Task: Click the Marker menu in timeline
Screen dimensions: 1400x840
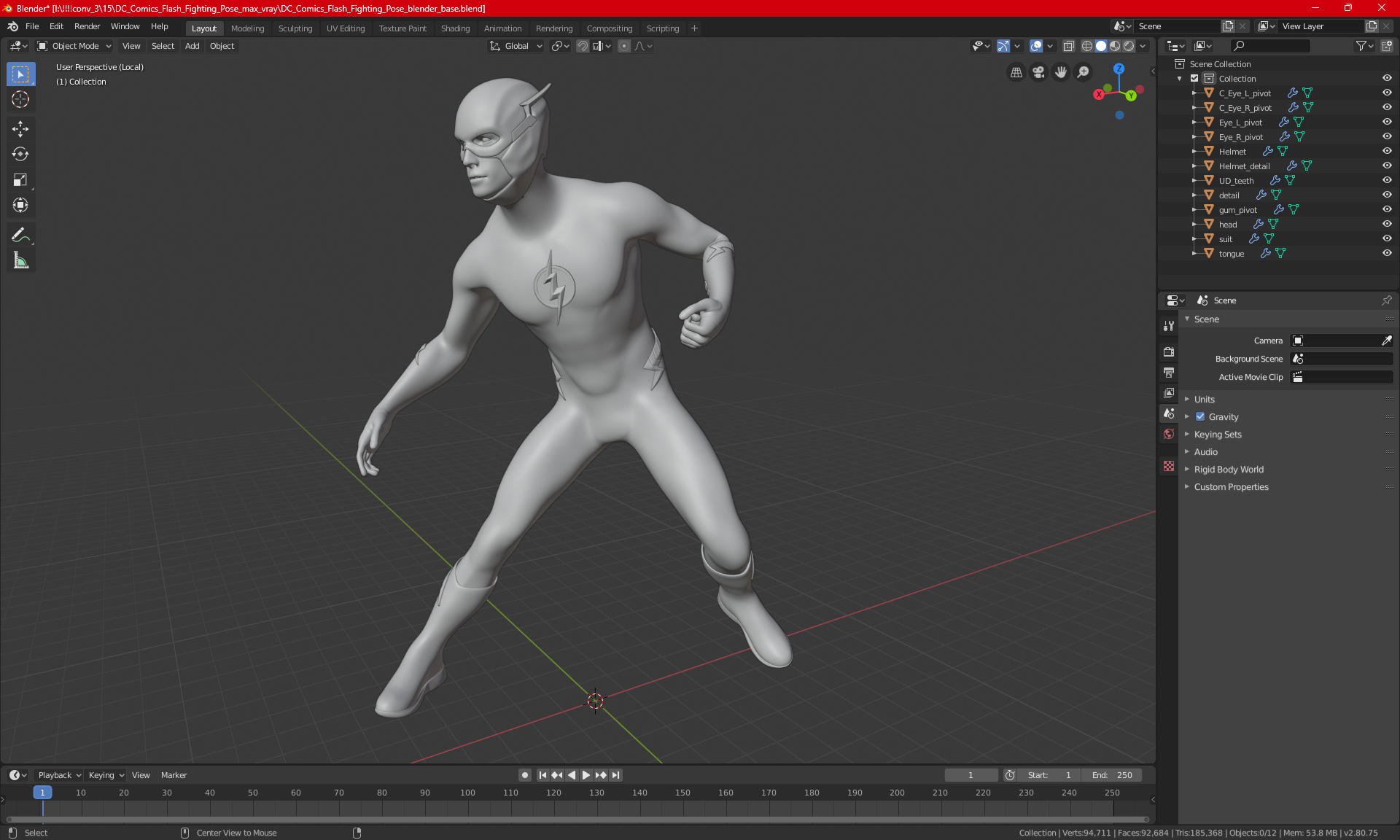Action: [174, 775]
